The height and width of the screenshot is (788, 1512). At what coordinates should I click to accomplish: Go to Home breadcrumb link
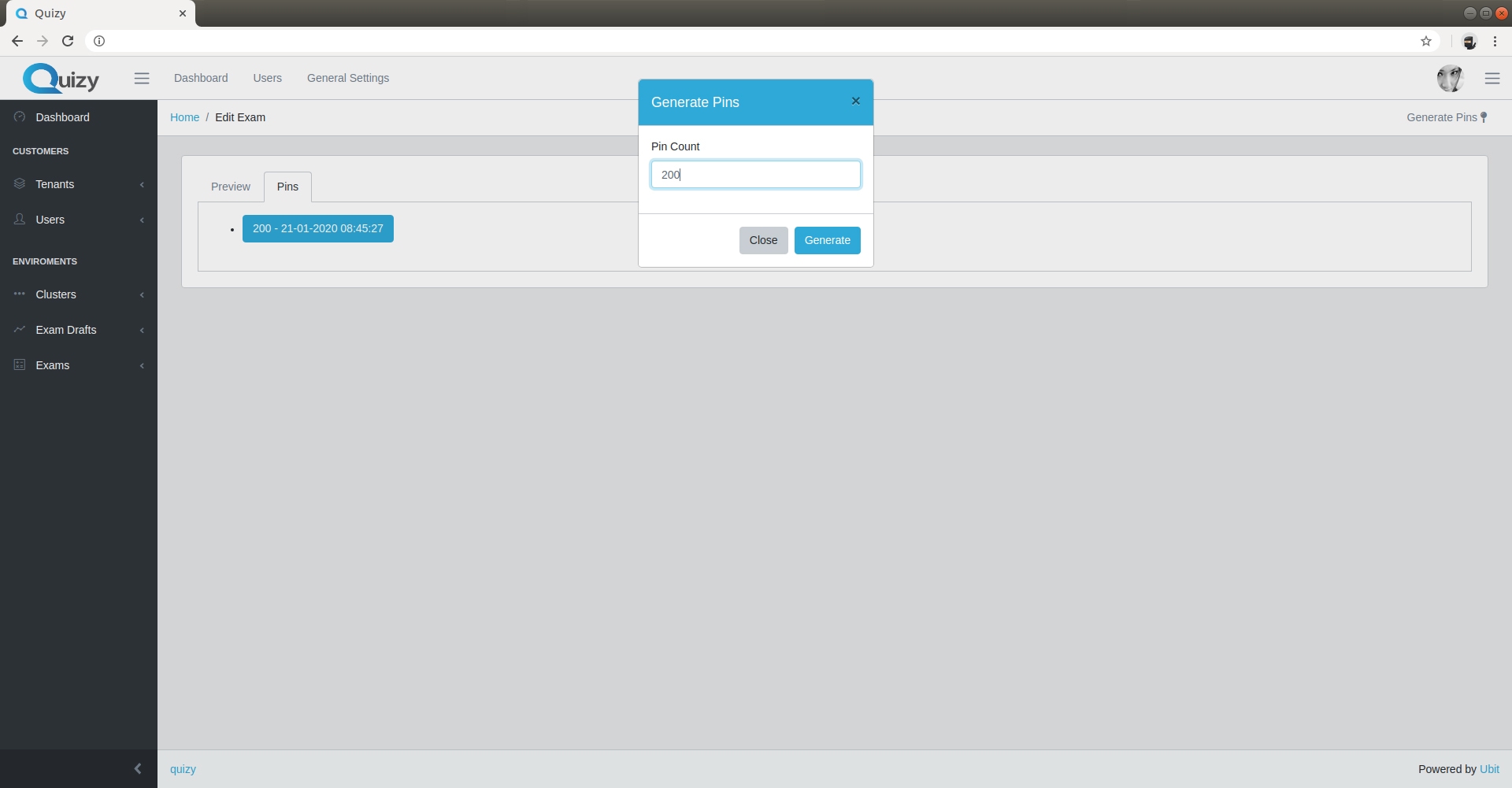tap(184, 117)
